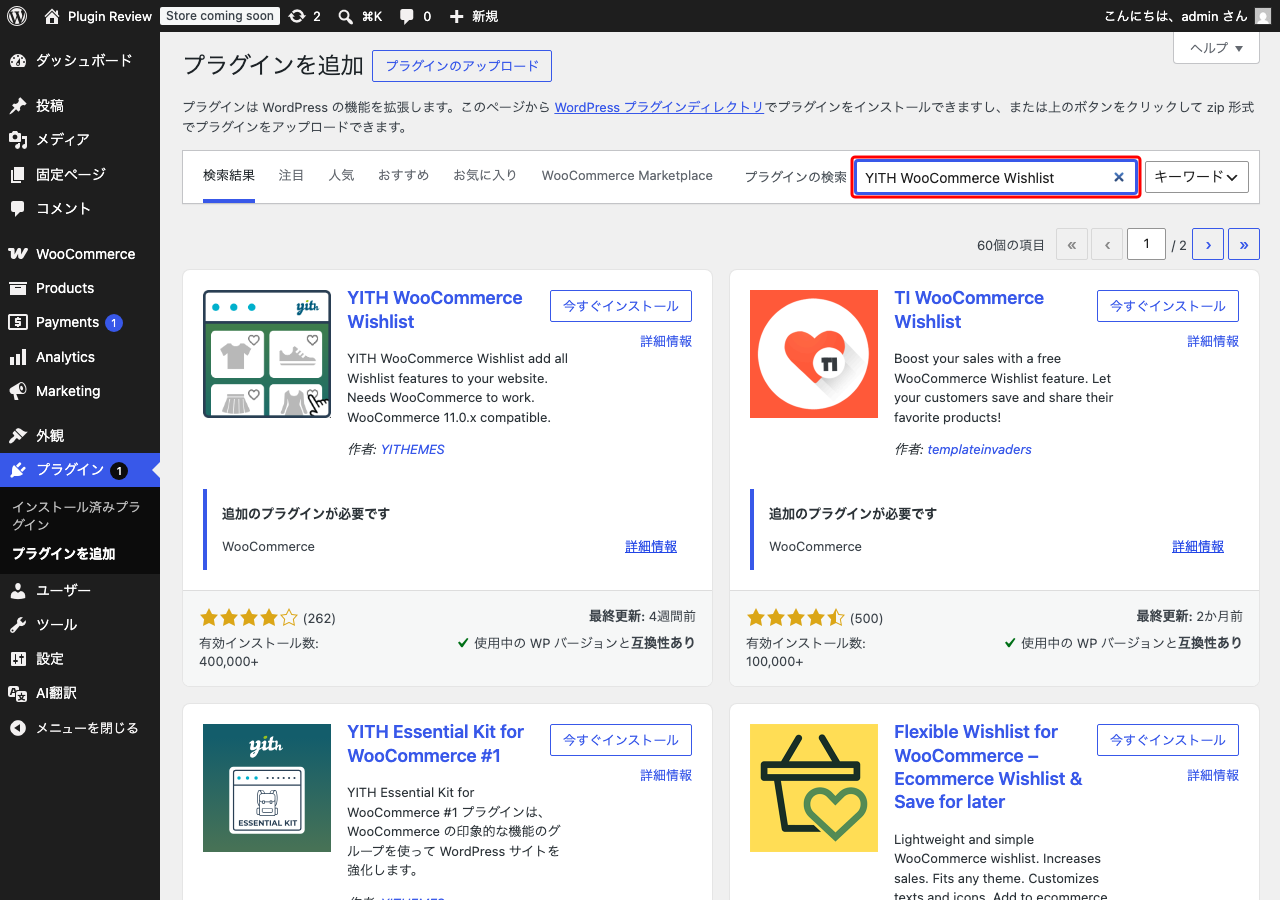Open YITH Essential Kit for WooCommerce #1 title
1280x900 pixels.
[x=436, y=744]
